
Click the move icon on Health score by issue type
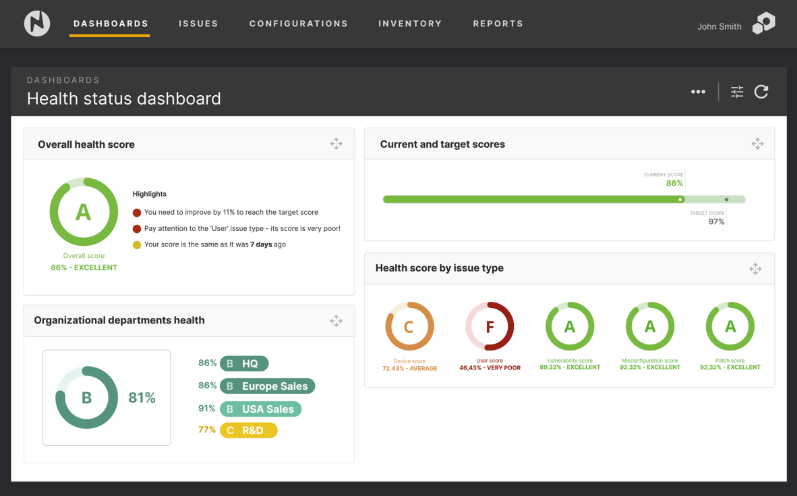(755, 268)
